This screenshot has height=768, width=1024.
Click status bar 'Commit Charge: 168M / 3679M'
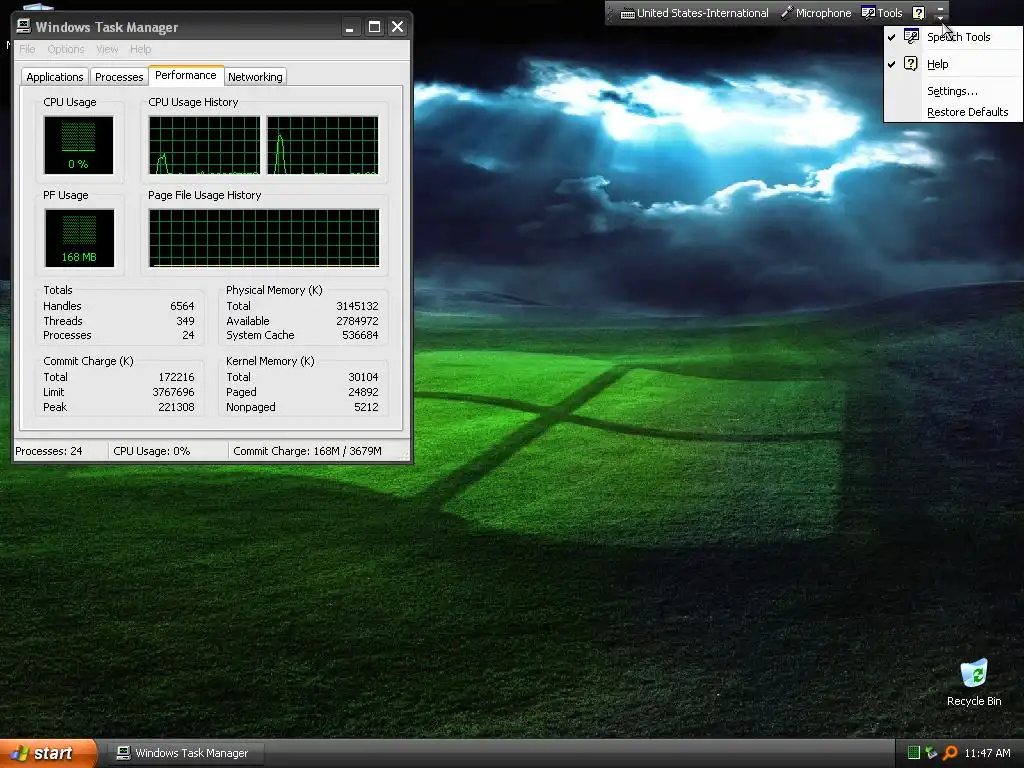point(308,451)
